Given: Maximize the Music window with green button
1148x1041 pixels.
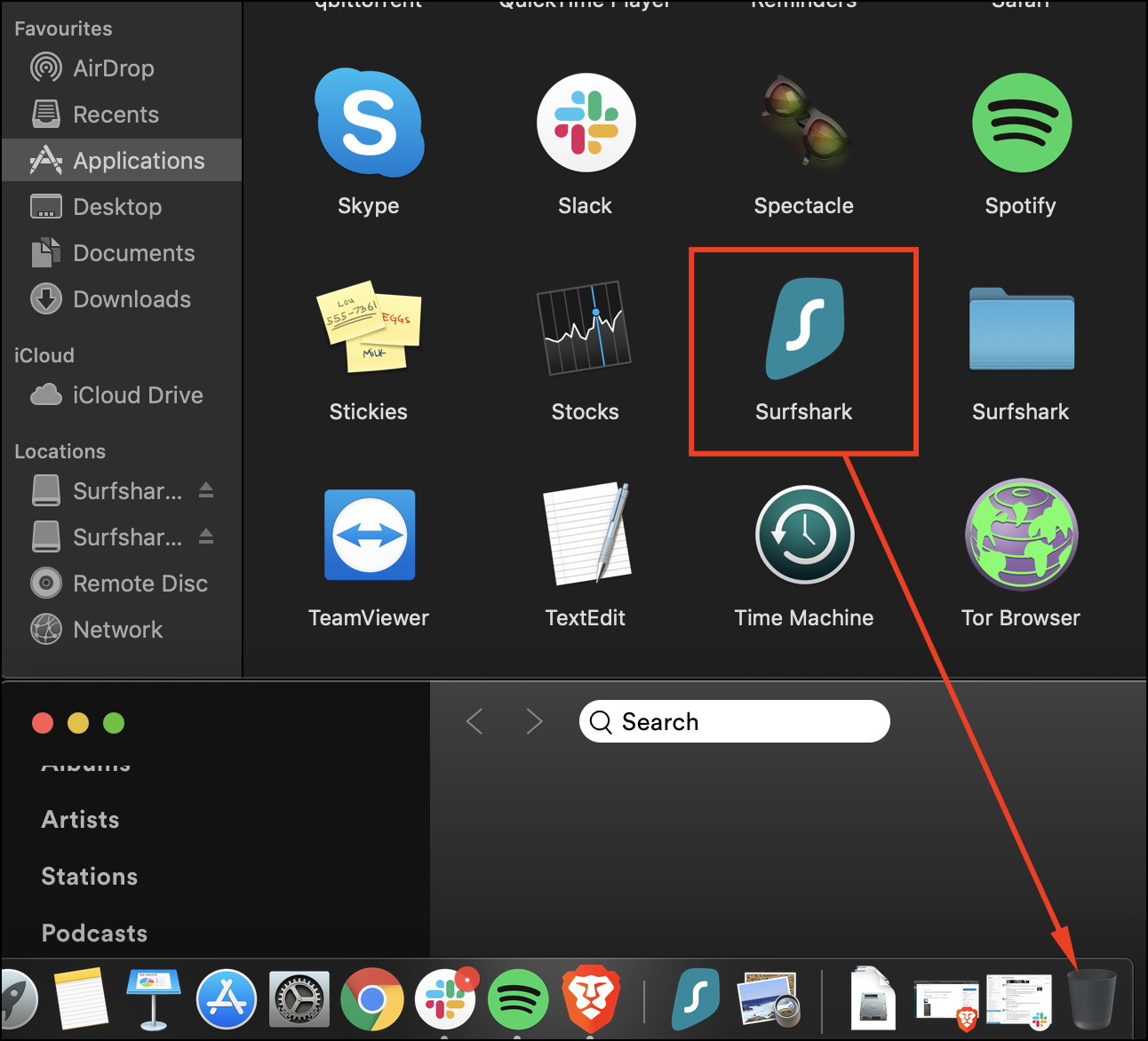Looking at the screenshot, I should pyautogui.click(x=114, y=723).
